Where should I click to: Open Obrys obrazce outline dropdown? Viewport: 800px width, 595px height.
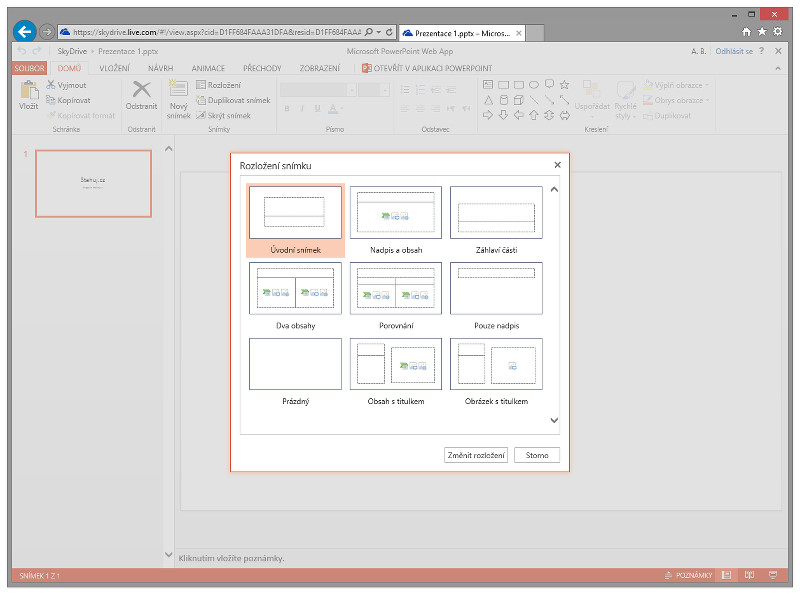[676, 100]
